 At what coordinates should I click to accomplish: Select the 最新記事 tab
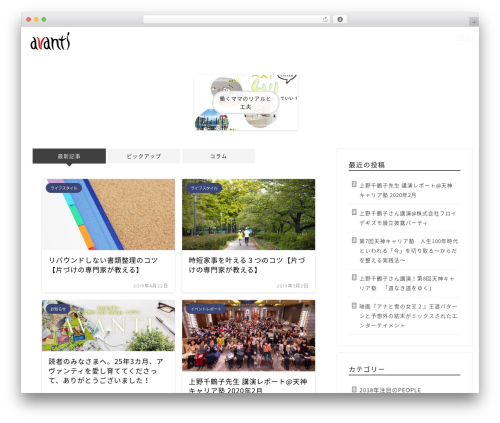click(x=69, y=156)
